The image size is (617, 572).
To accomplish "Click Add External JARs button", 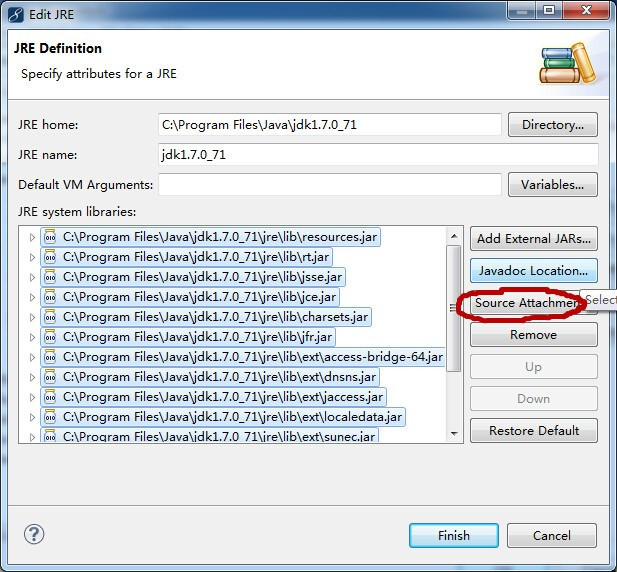I will pos(533,238).
